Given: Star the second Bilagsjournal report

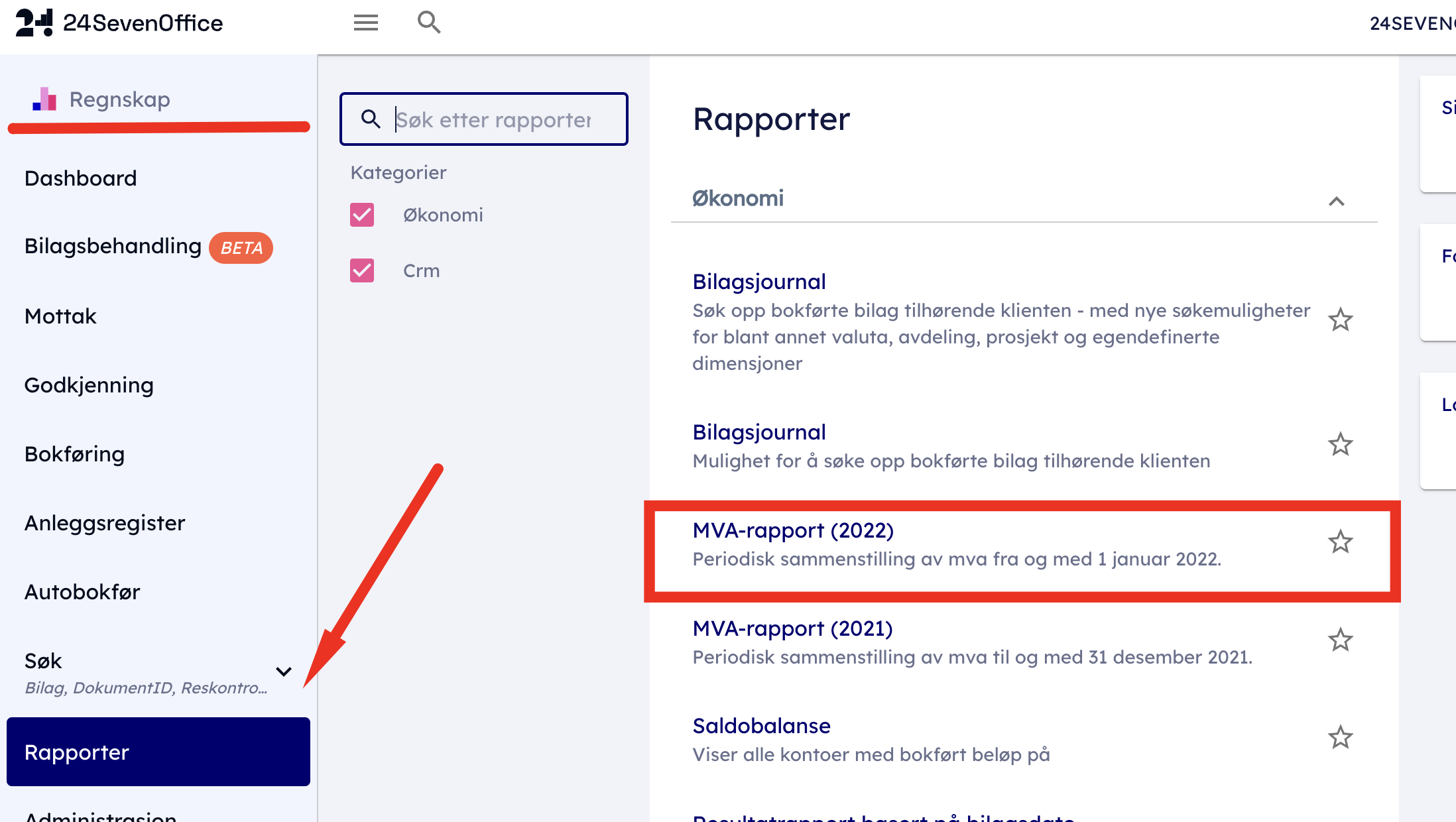Looking at the screenshot, I should pos(1340,445).
